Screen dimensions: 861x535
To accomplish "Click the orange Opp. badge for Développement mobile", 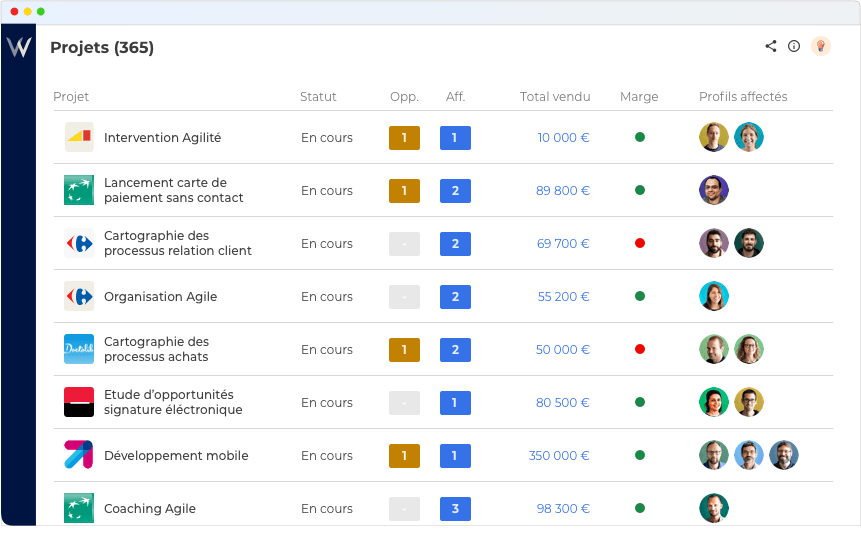I will click(x=404, y=455).
